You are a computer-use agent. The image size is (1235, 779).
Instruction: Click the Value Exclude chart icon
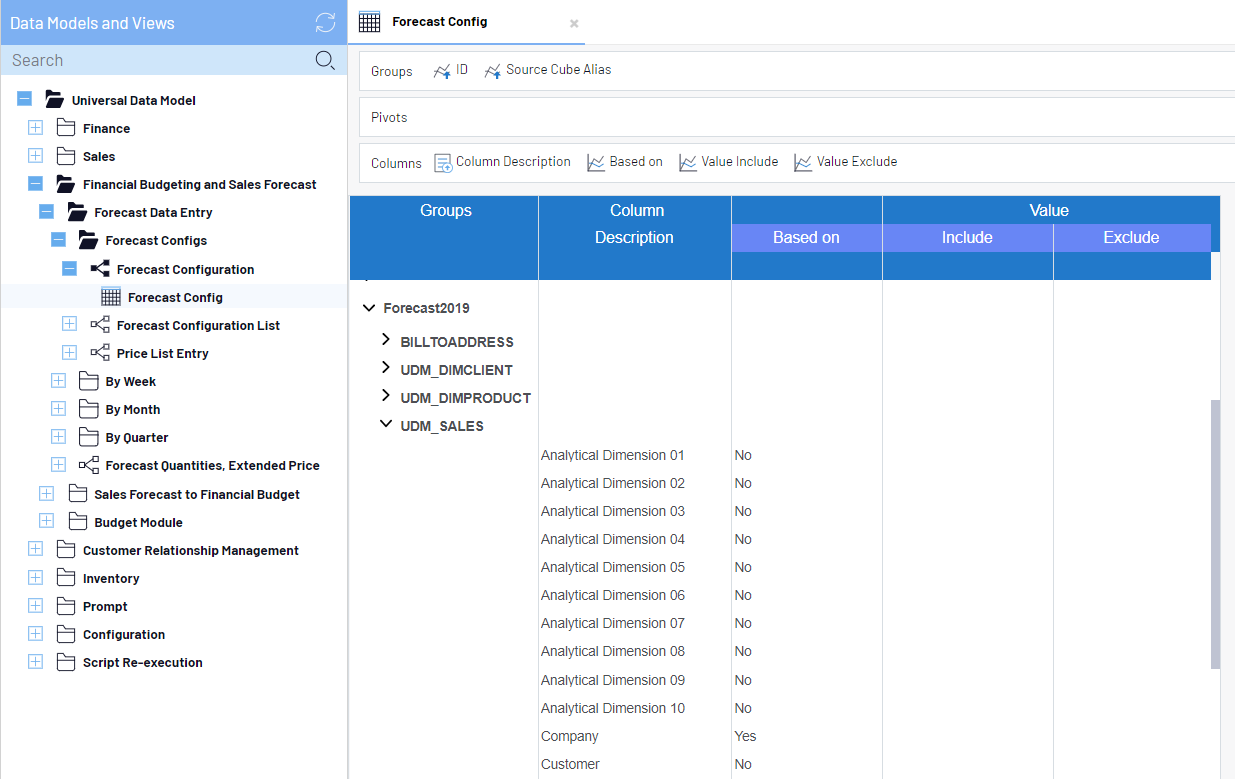tap(803, 163)
